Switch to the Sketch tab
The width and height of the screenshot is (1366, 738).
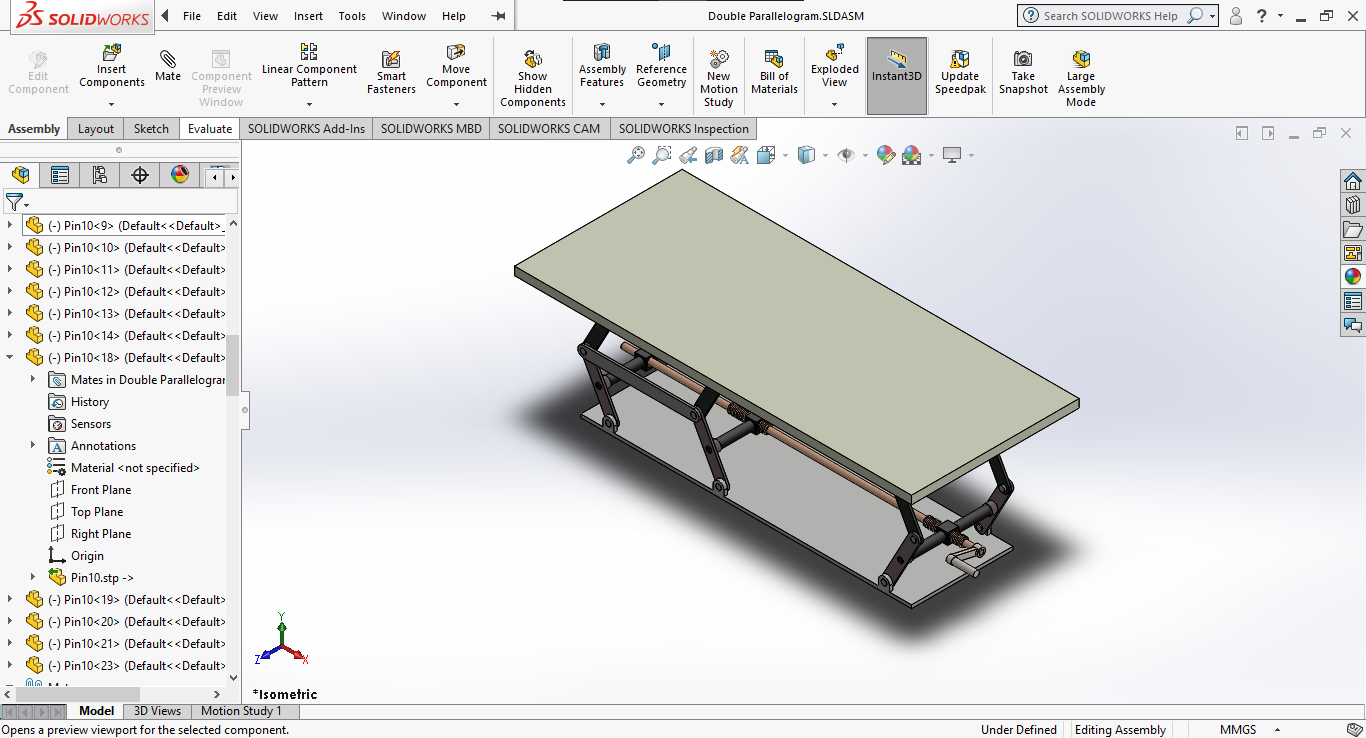[x=151, y=128]
